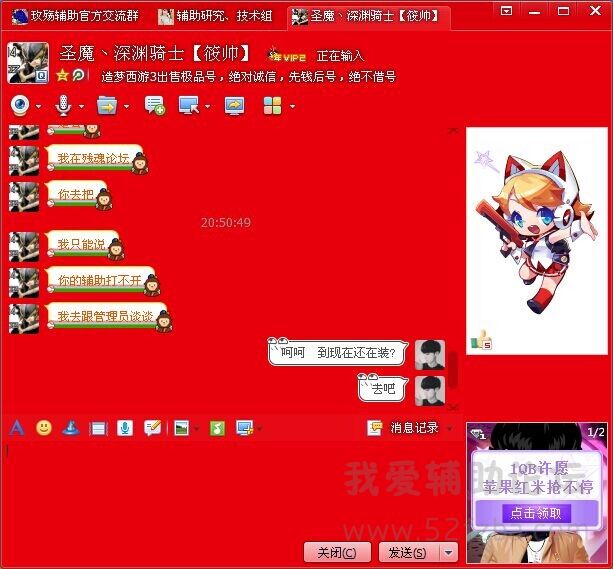Open the magic emoticon wizard hat icon
This screenshot has width=613, height=569.
pos(71,428)
